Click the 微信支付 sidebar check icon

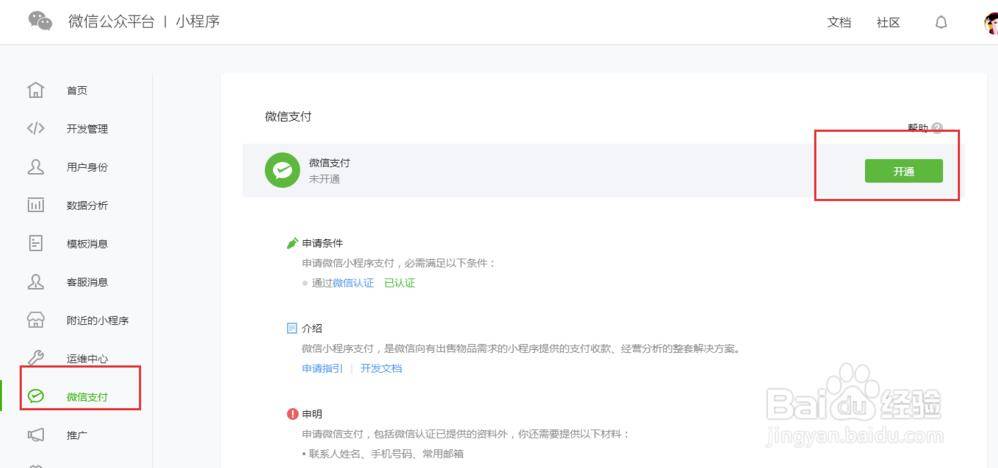[36, 397]
